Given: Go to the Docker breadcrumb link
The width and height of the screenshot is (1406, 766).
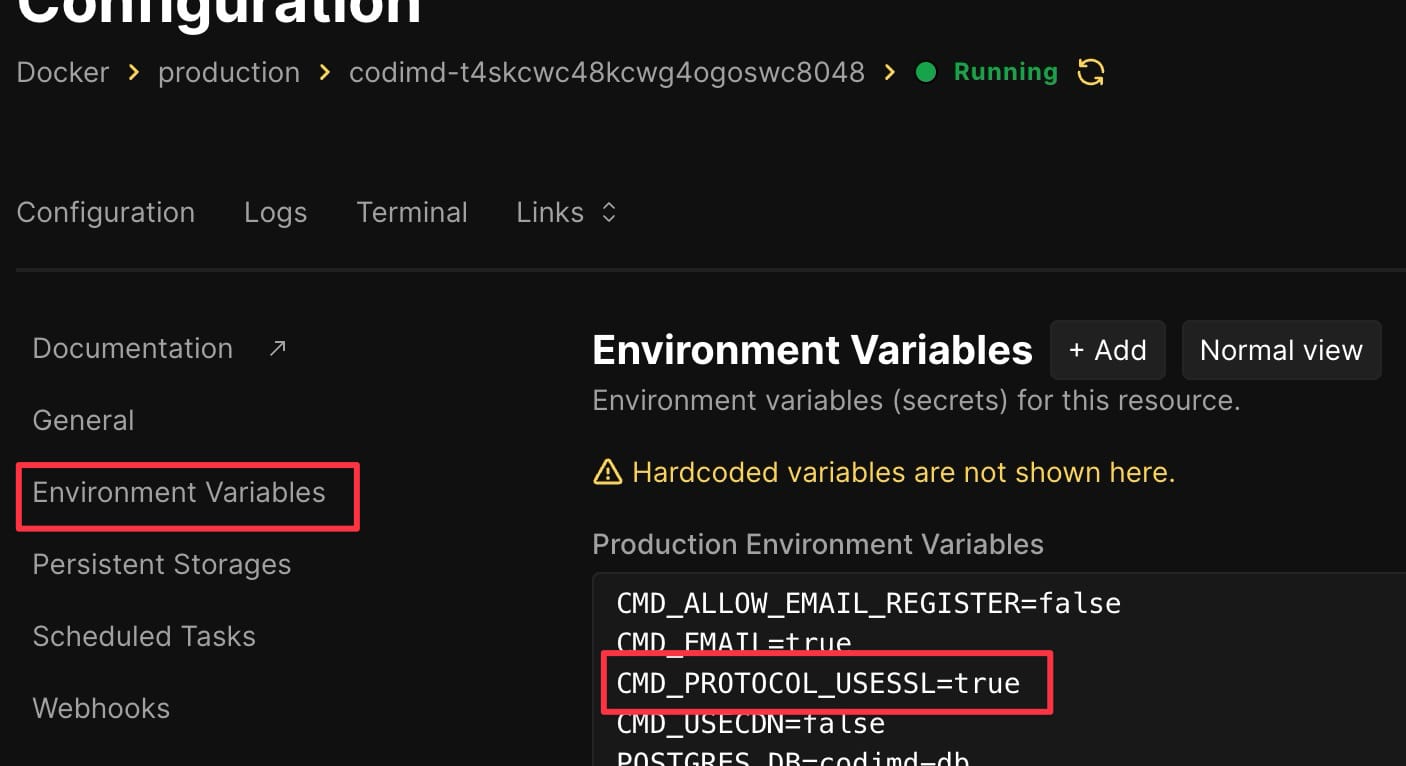Looking at the screenshot, I should click(x=63, y=72).
